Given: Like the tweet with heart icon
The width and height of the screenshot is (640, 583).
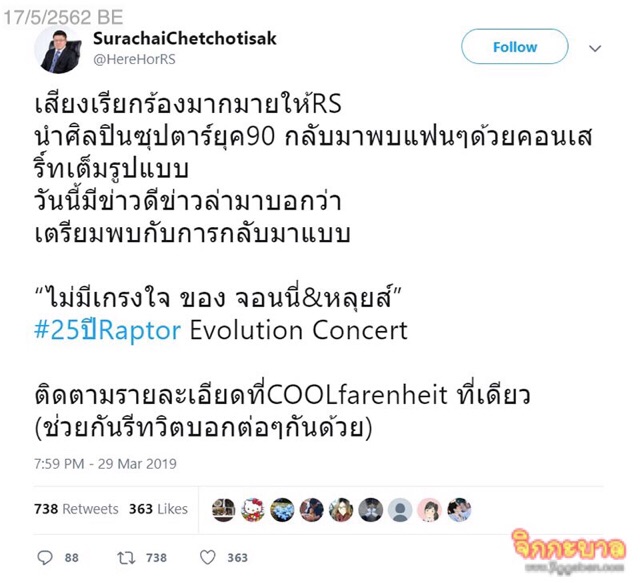Looking at the screenshot, I should click(208, 557).
